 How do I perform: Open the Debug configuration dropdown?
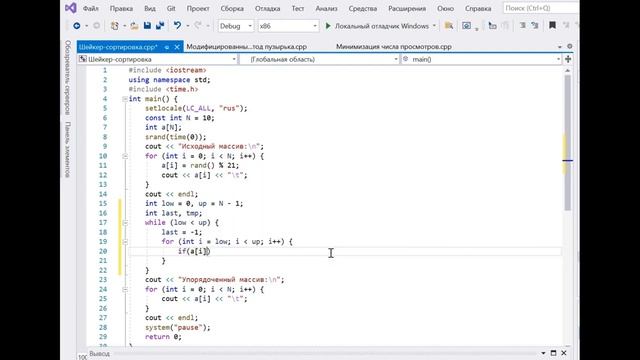coord(236,26)
